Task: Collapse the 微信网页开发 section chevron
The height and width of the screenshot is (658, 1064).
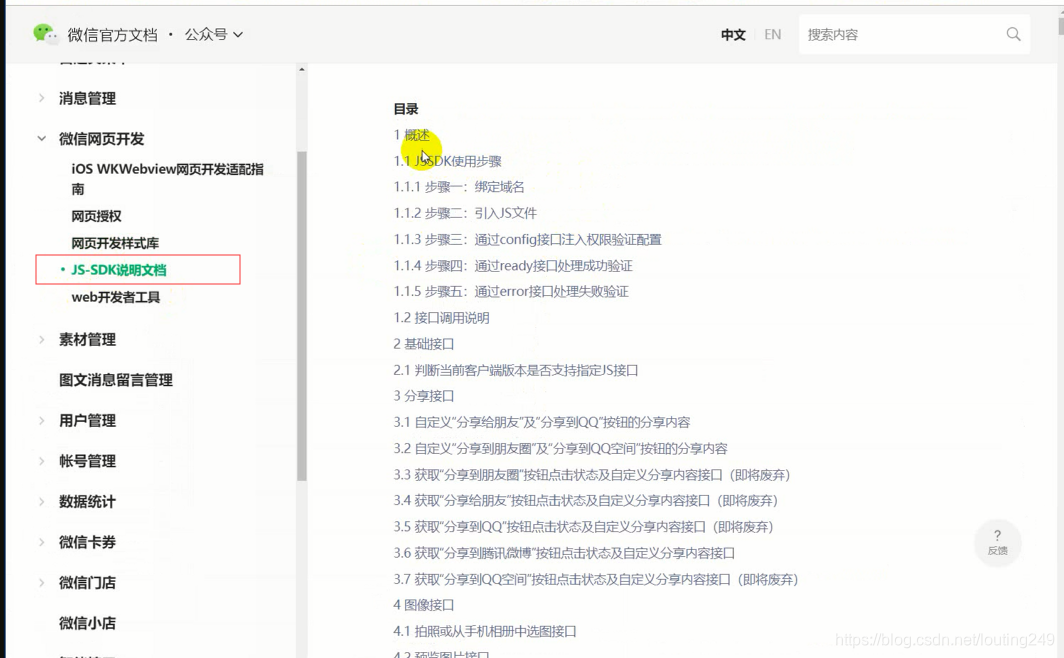Action: (x=41, y=138)
